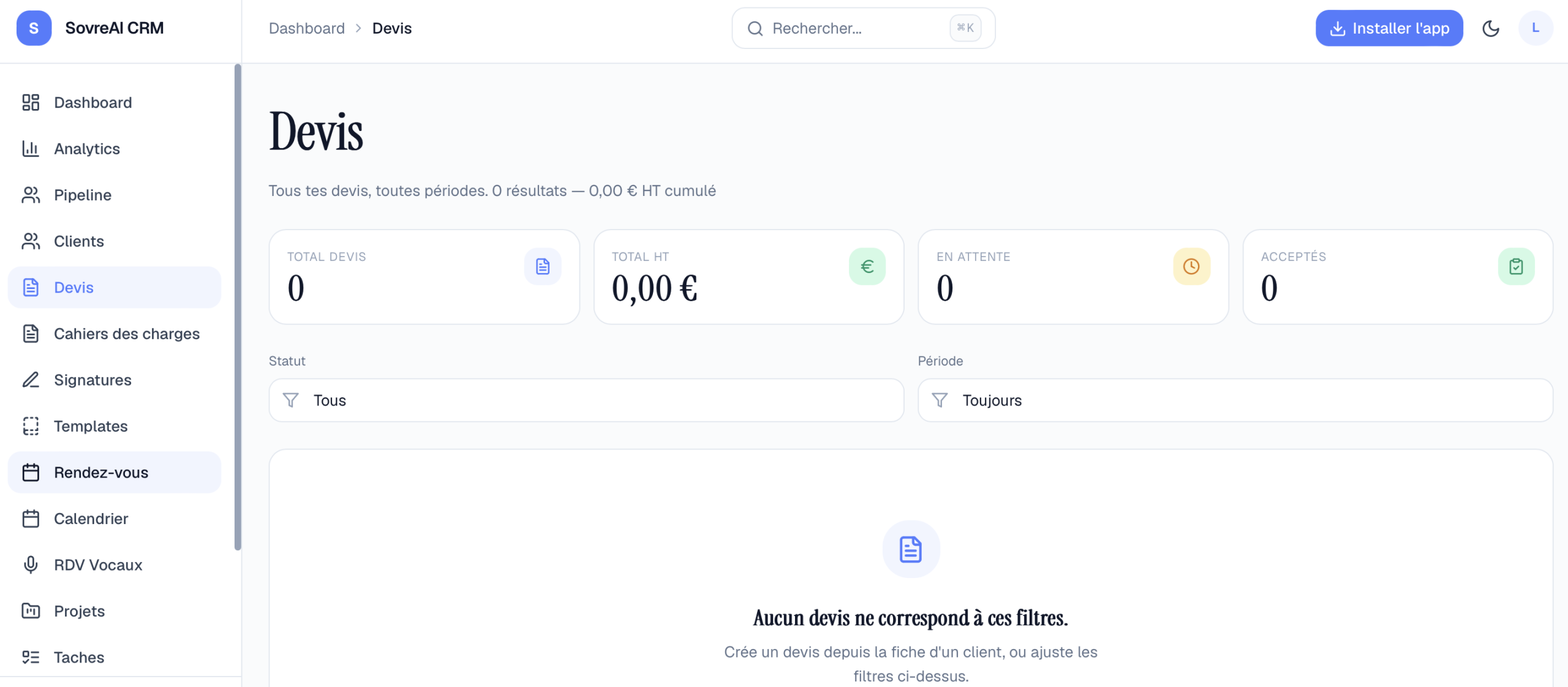
Task: Click the "Aucun devis ne correspond" message
Action: [x=911, y=618]
